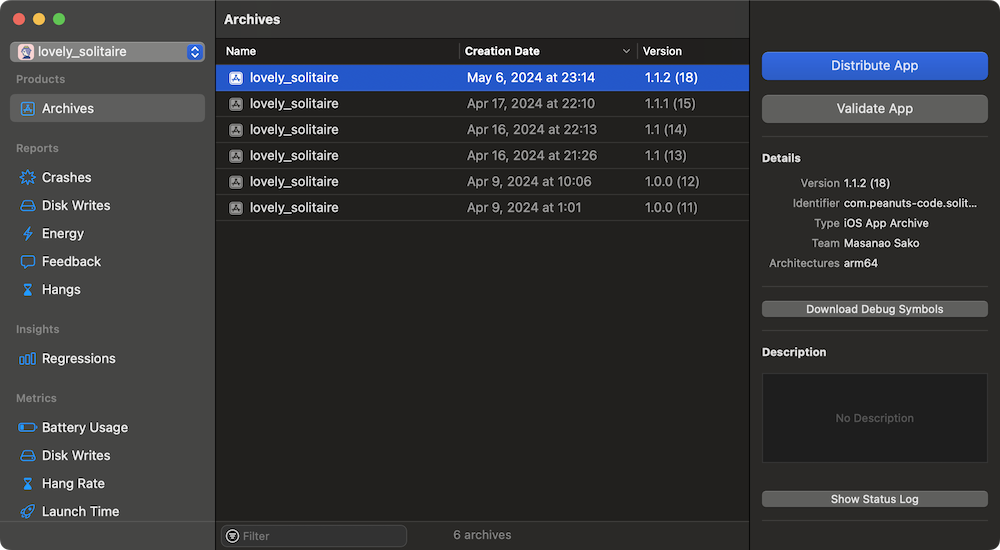
Task: Click the archive icon for version 1.1 (13)
Action: 236,156
